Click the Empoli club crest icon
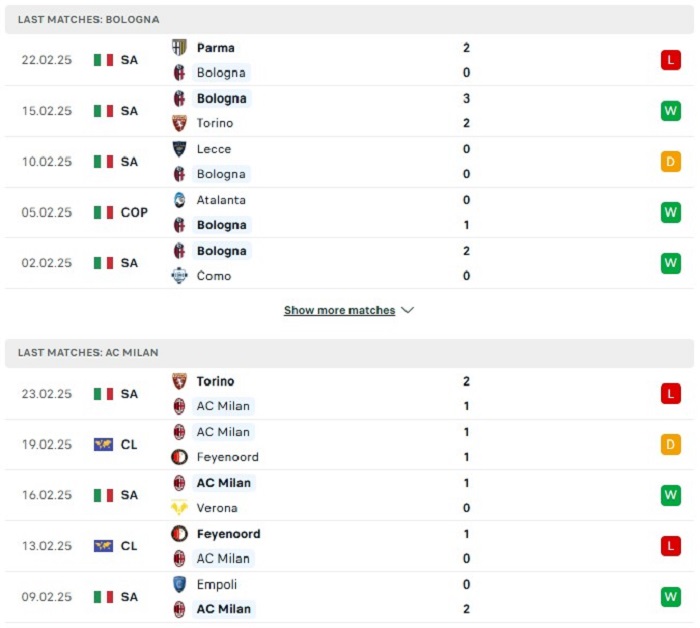 [179, 584]
